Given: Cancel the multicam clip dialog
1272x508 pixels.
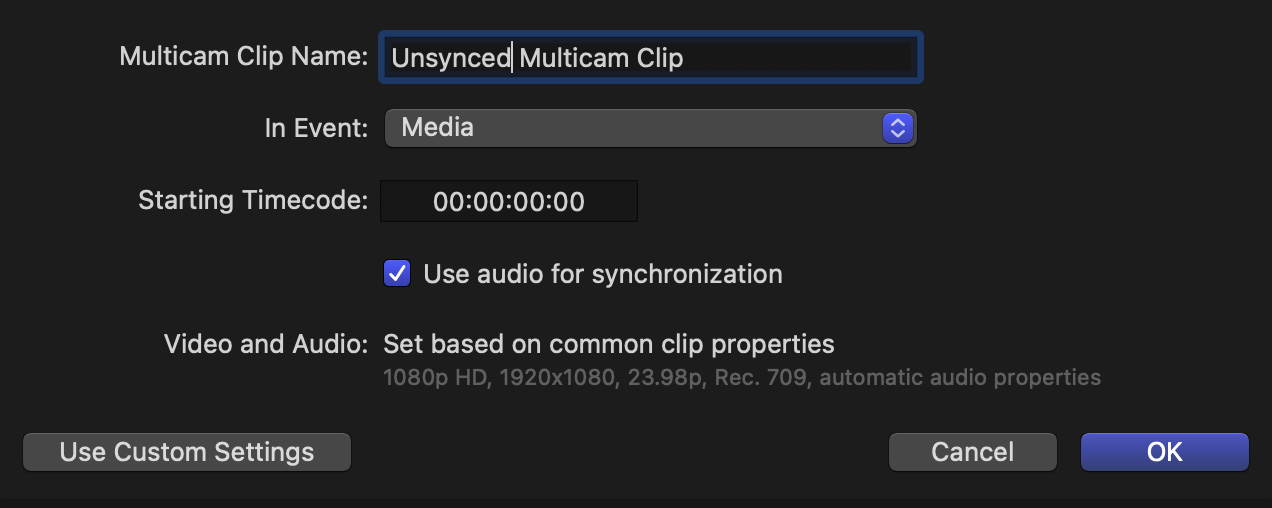Looking at the screenshot, I should [x=973, y=452].
